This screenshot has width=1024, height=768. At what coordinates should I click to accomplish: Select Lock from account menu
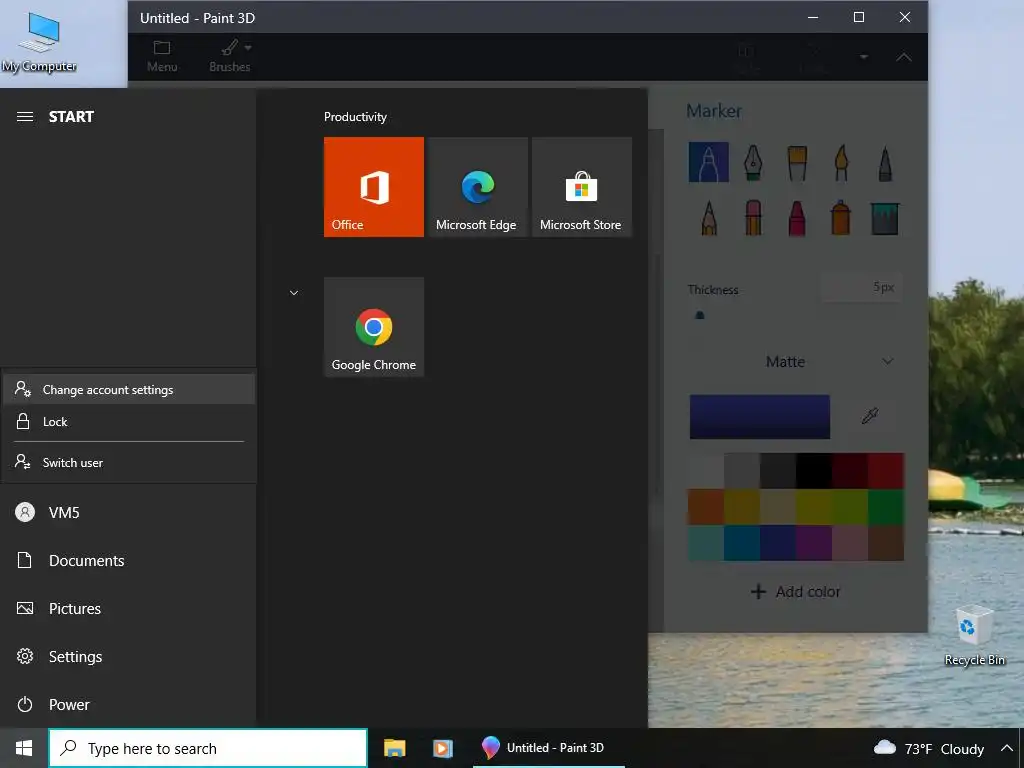pyautogui.click(x=129, y=422)
